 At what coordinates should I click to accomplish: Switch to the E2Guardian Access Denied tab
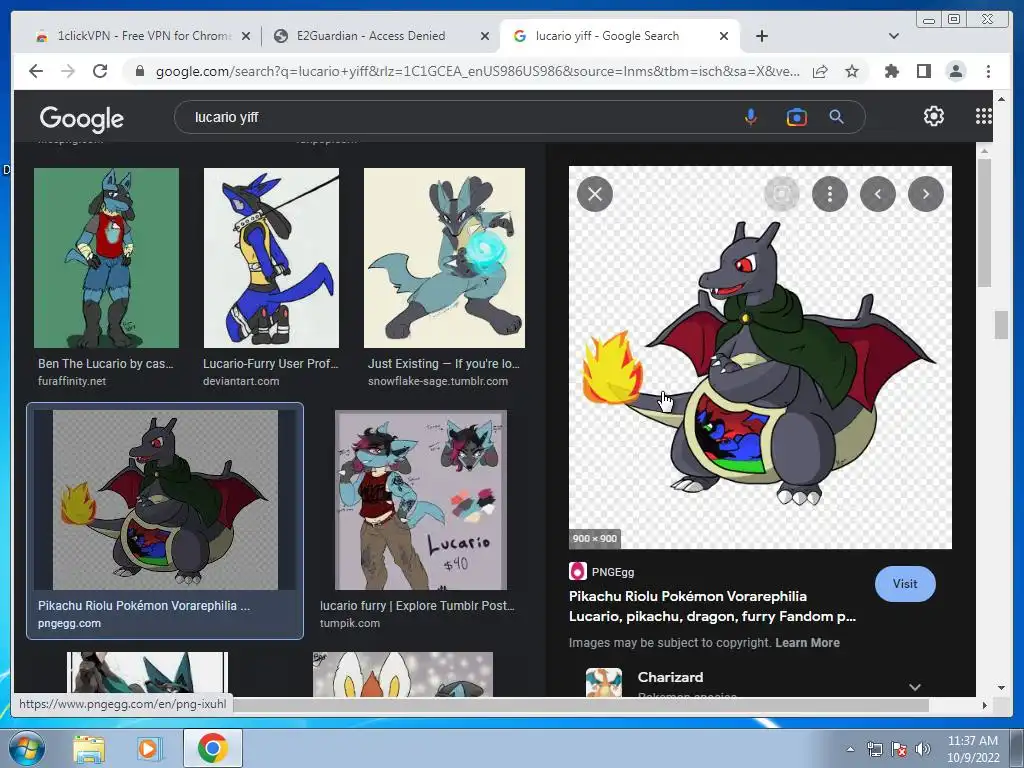coord(372,36)
